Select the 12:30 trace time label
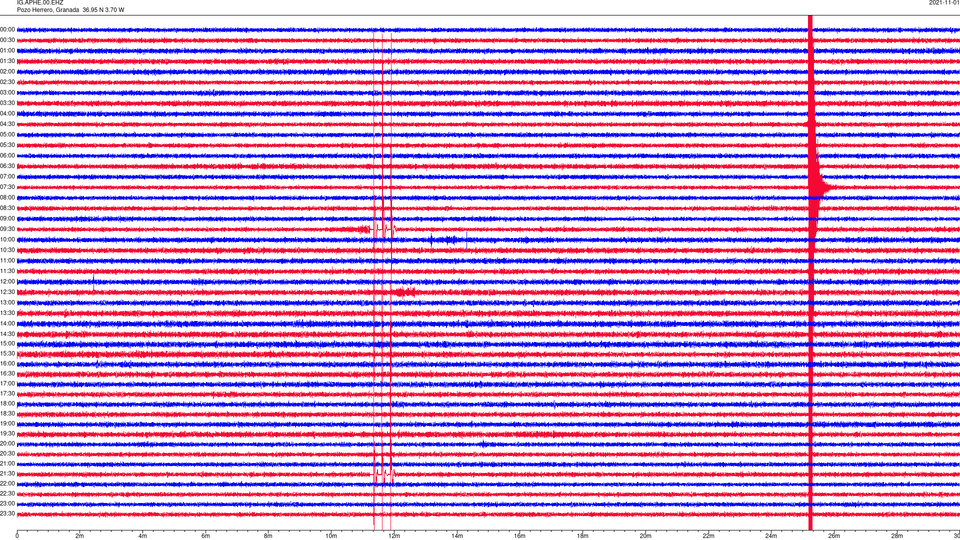The image size is (960, 540). coord(8,292)
